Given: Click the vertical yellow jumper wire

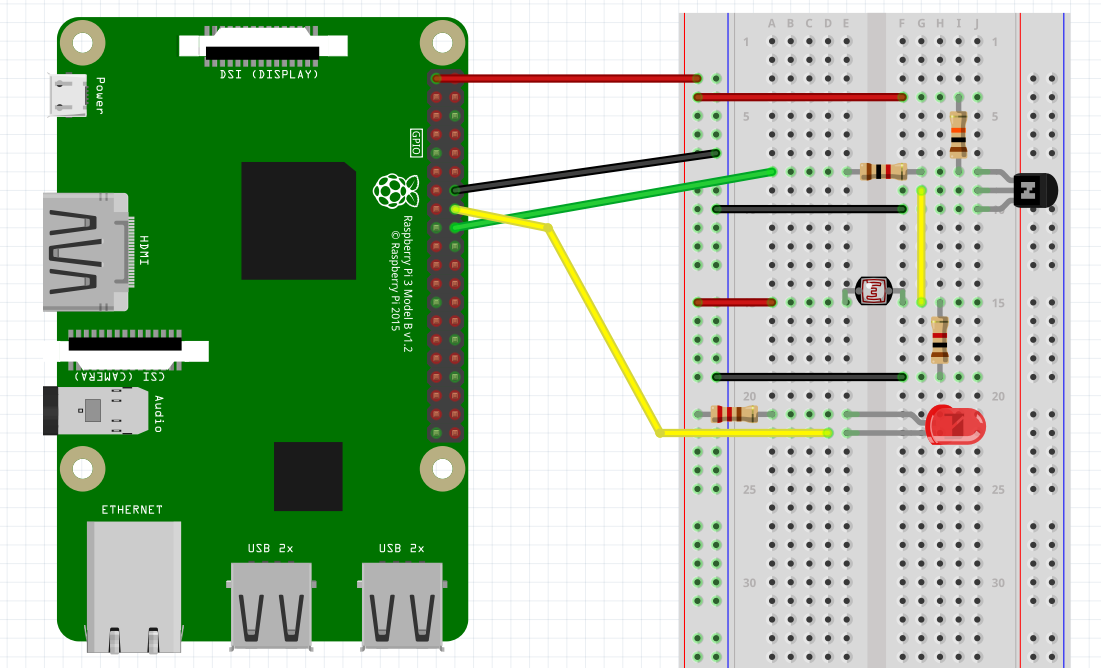Looking at the screenshot, I should [x=921, y=246].
